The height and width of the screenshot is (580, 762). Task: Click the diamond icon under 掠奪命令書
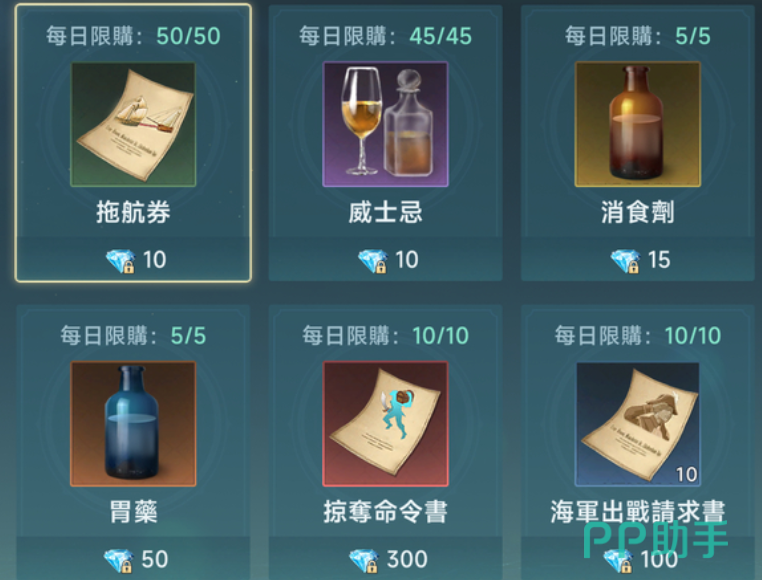coord(364,561)
